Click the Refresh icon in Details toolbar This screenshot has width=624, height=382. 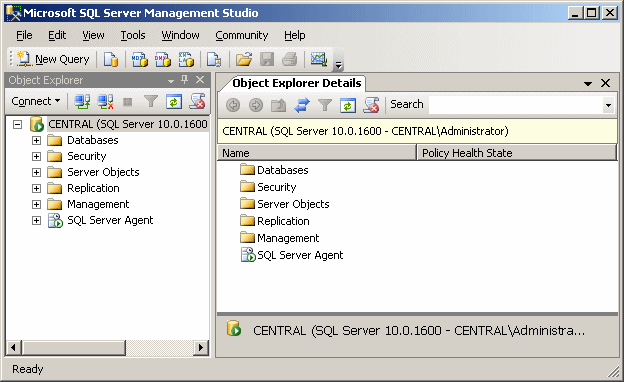point(348,105)
